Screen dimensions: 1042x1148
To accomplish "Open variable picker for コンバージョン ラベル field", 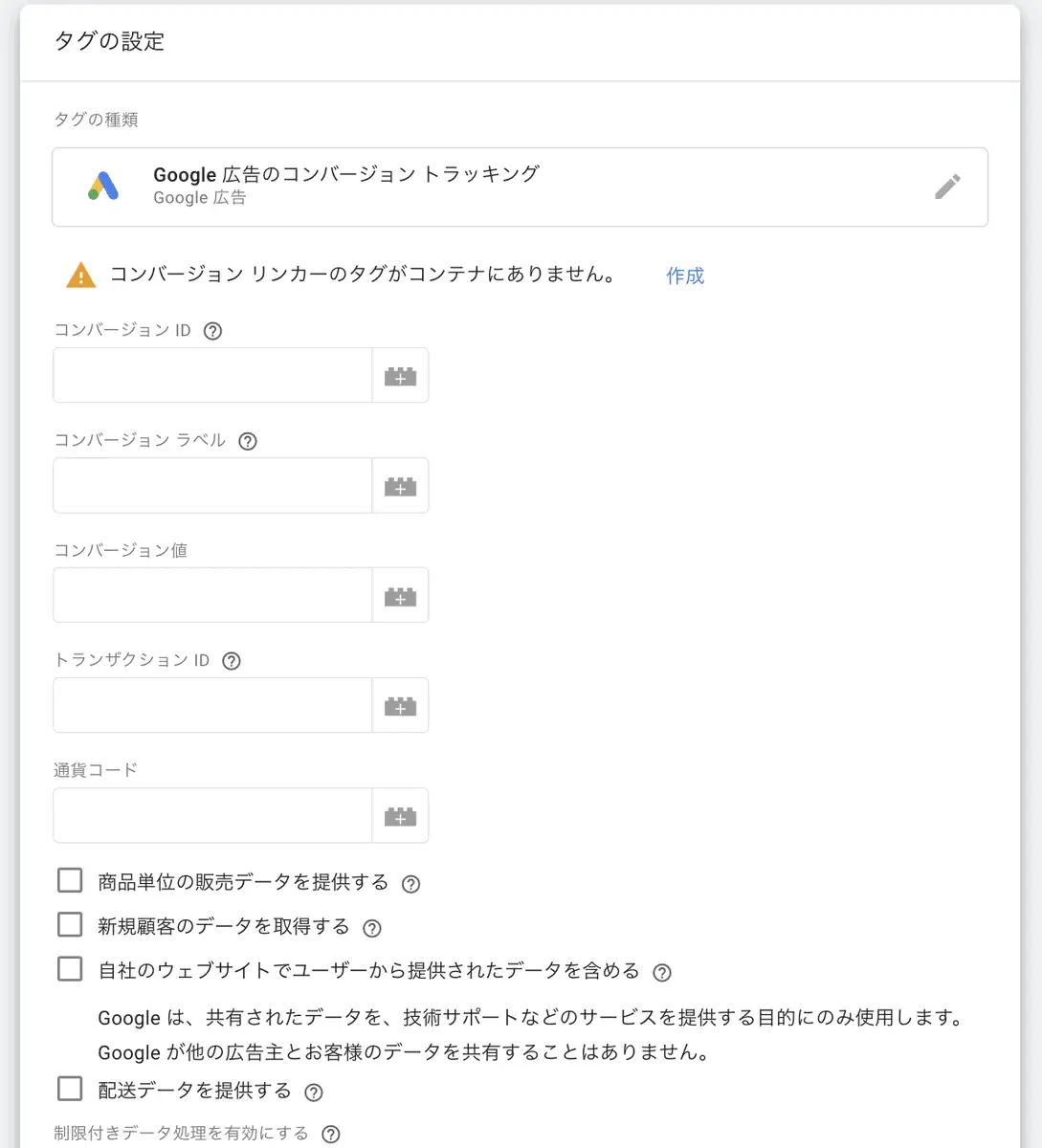I will pyautogui.click(x=401, y=485).
